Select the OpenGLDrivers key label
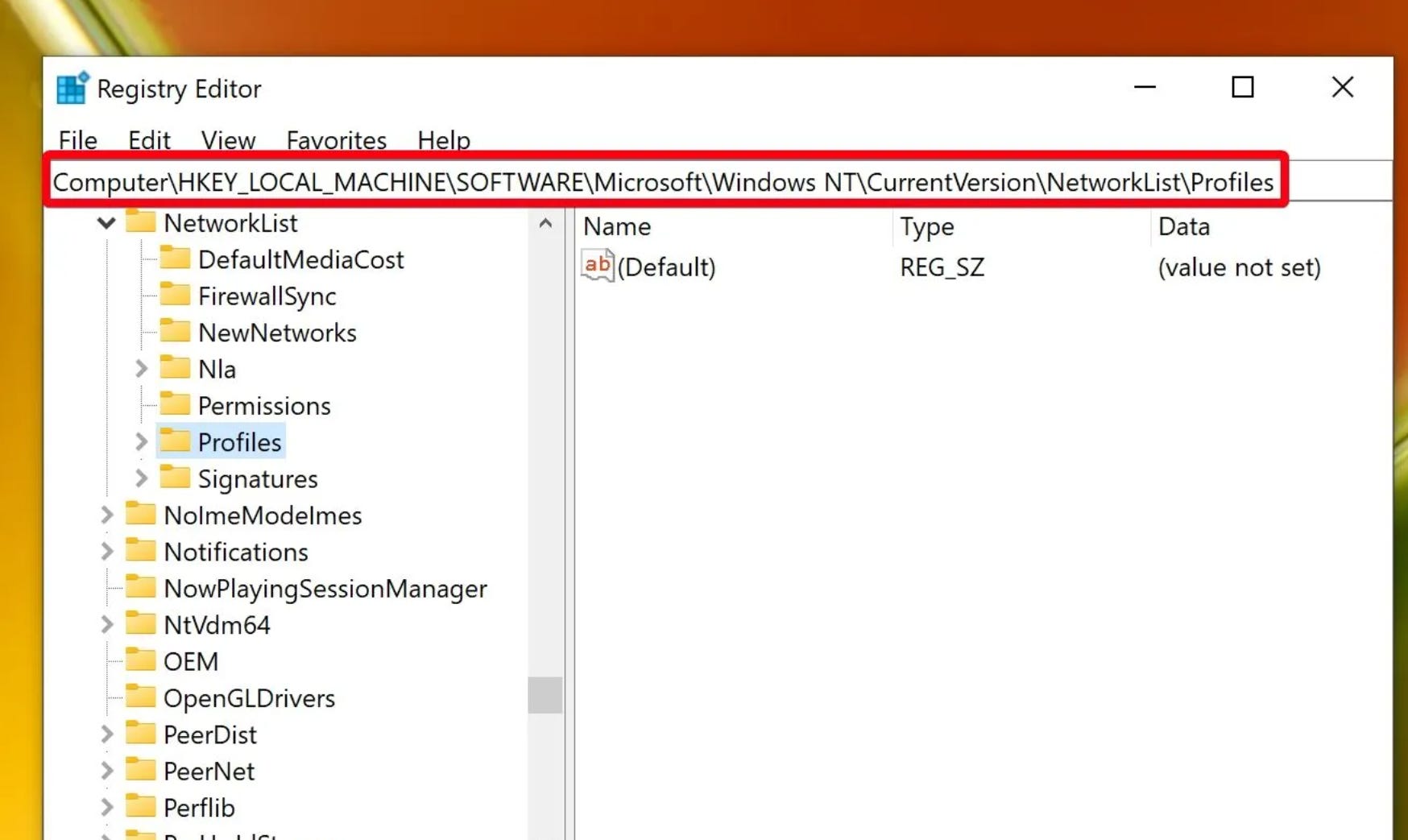 (249, 698)
